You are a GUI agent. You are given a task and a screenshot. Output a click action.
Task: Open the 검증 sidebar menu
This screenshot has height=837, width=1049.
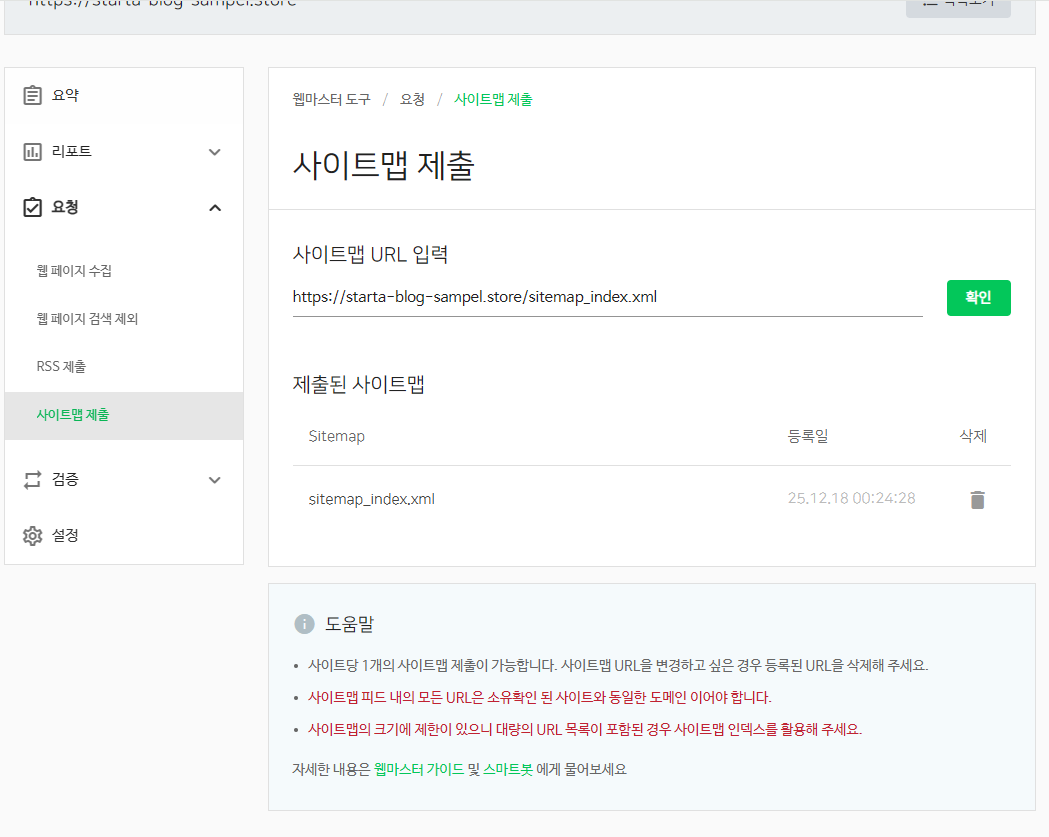tap(124, 480)
